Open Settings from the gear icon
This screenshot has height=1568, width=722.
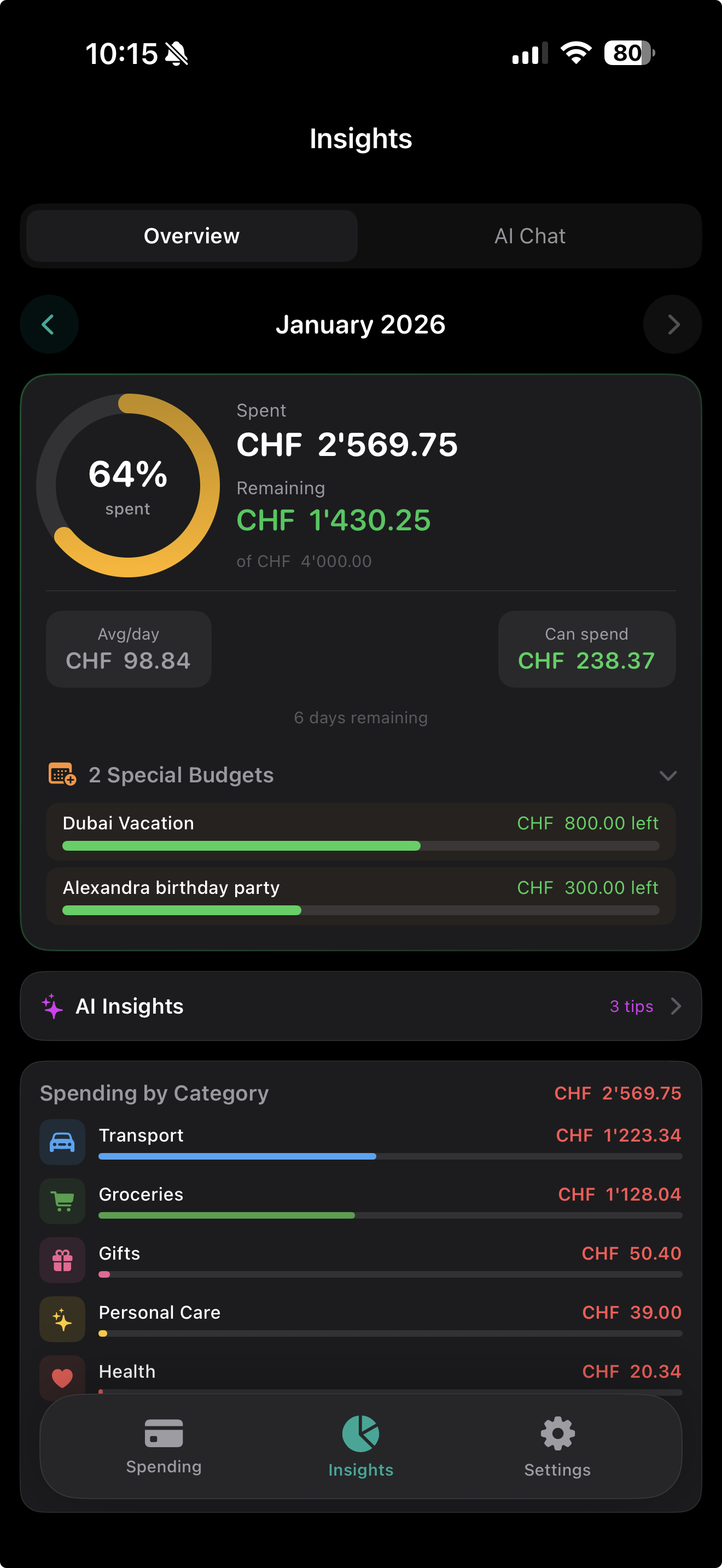[x=557, y=1434]
